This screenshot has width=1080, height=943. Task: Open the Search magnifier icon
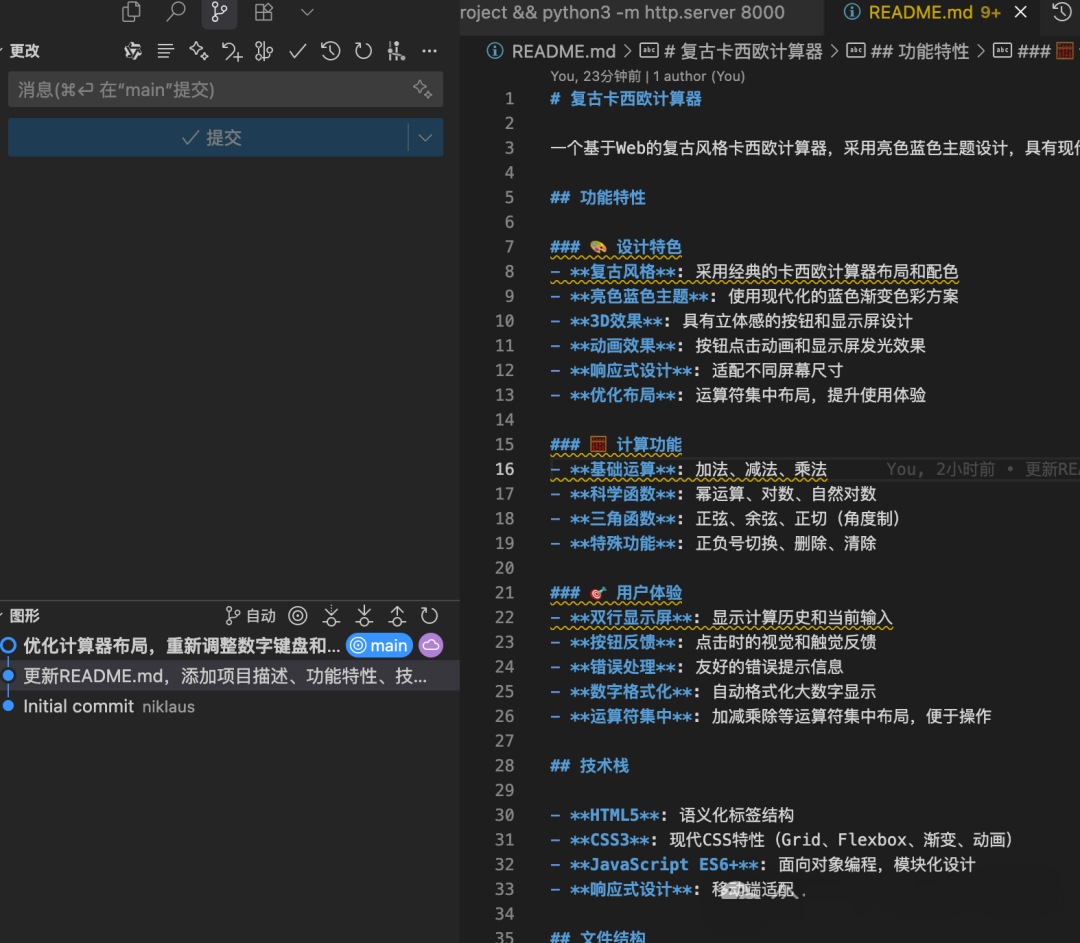tap(176, 12)
